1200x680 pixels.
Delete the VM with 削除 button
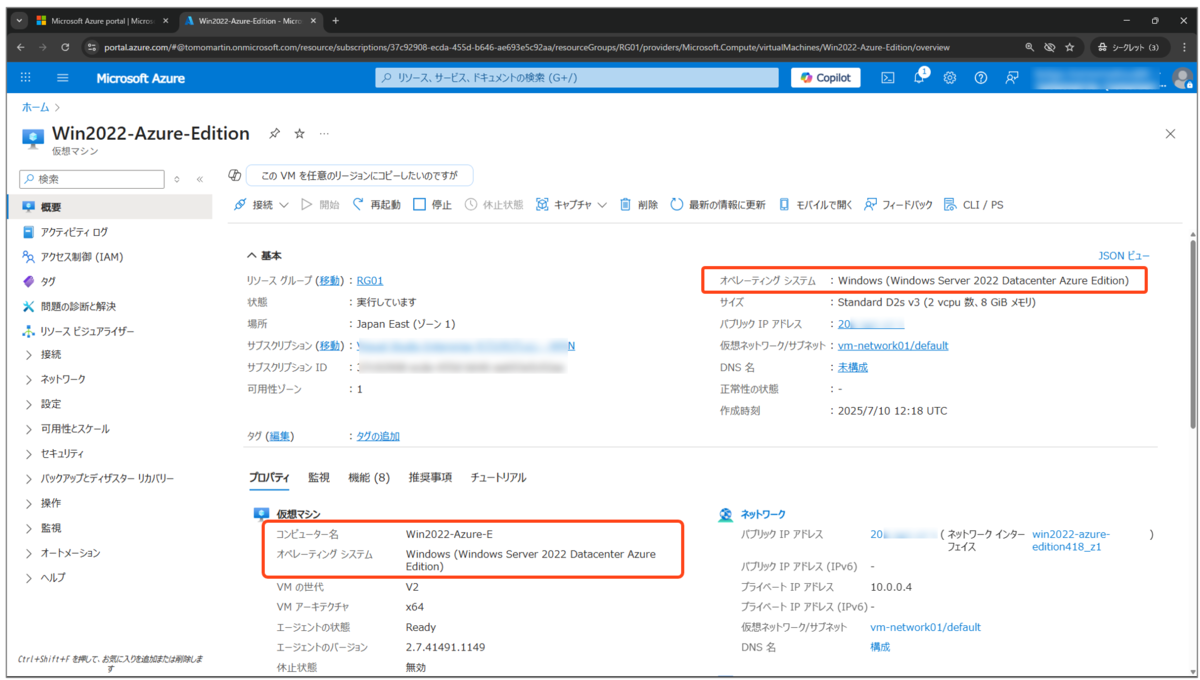638,204
